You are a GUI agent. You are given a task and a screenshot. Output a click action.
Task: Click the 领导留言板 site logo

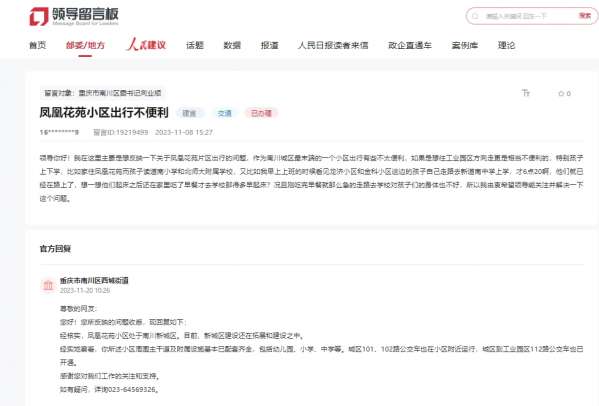(74, 16)
